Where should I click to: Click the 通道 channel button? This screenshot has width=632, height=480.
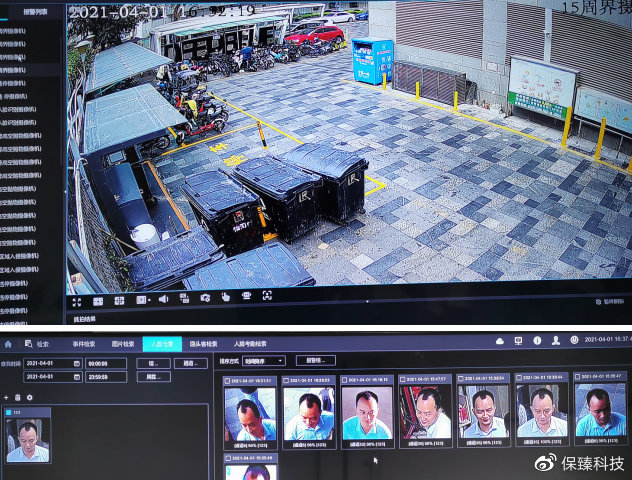[x=191, y=363]
